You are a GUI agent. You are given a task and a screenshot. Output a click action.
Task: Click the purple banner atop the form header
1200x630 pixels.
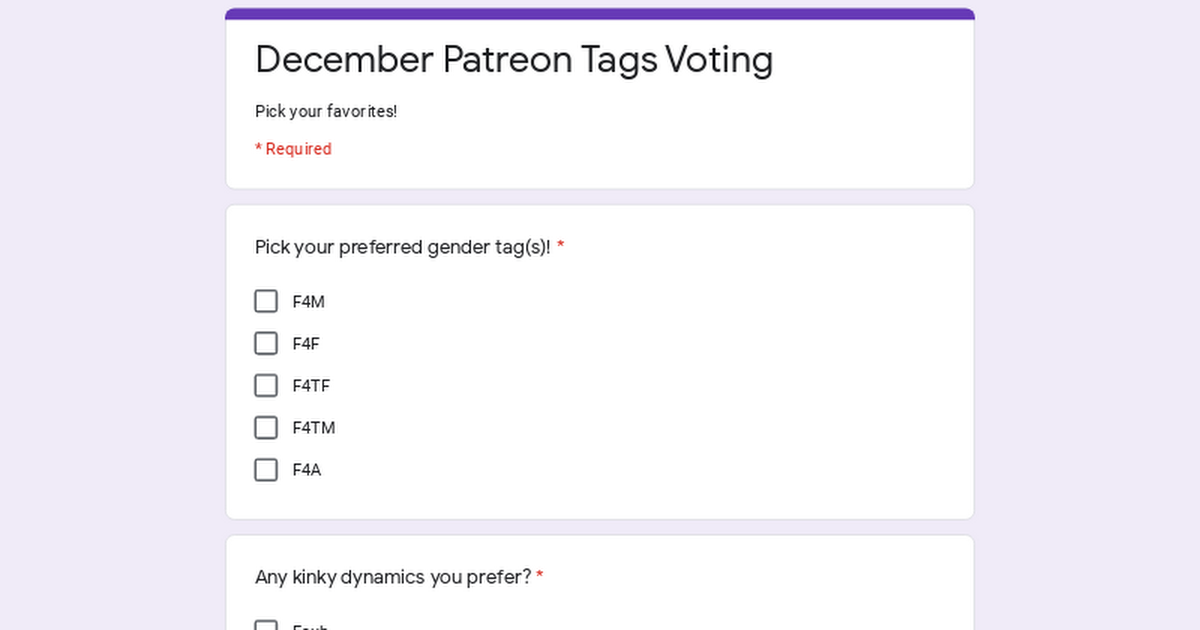click(x=600, y=14)
